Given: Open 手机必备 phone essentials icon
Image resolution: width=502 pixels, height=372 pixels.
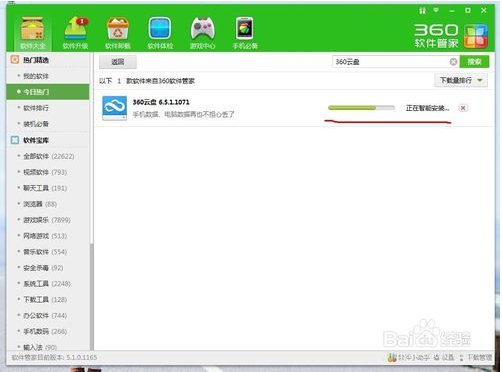Looking at the screenshot, I should pos(245,33).
